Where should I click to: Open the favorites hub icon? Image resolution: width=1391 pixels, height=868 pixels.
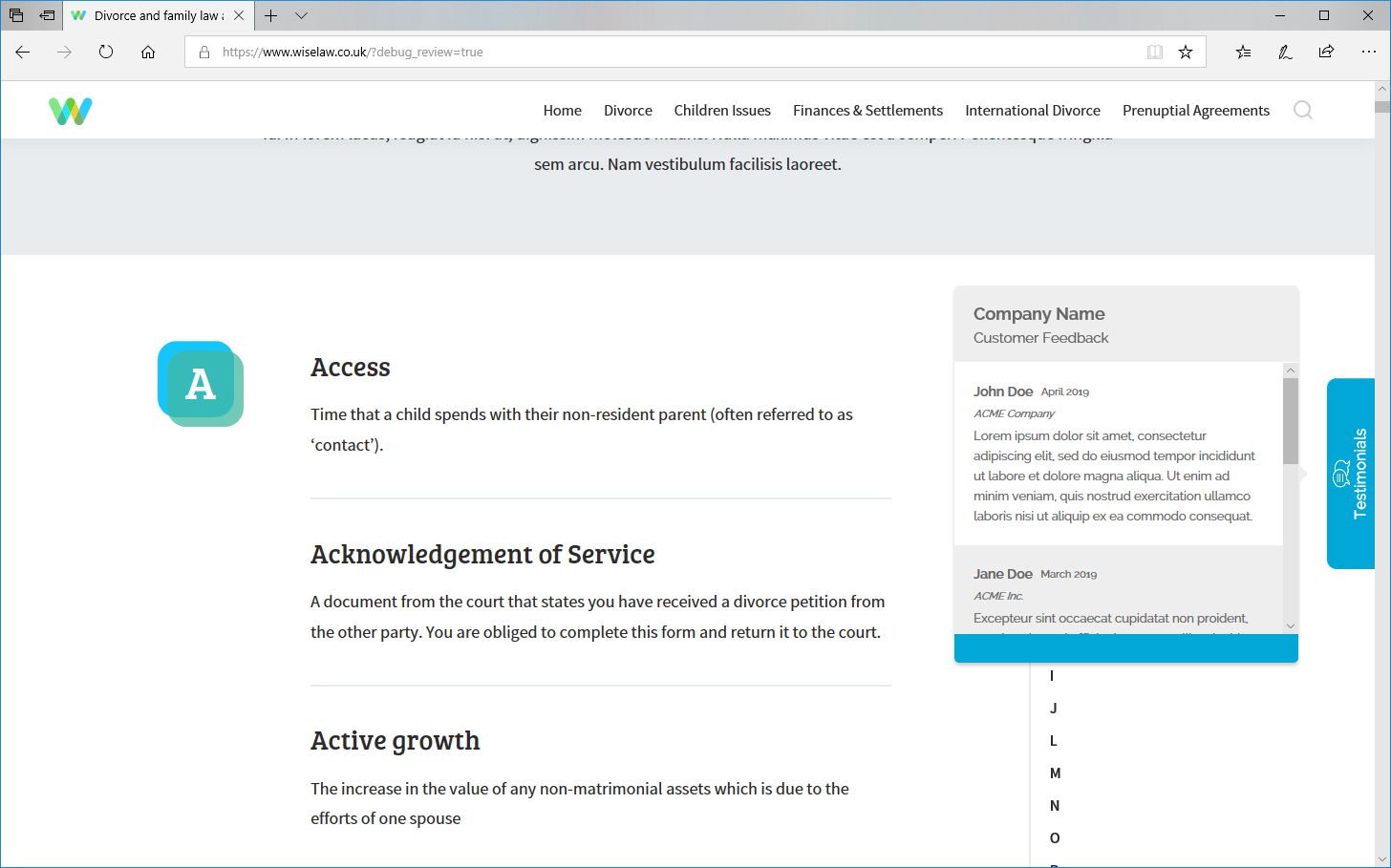click(x=1243, y=52)
